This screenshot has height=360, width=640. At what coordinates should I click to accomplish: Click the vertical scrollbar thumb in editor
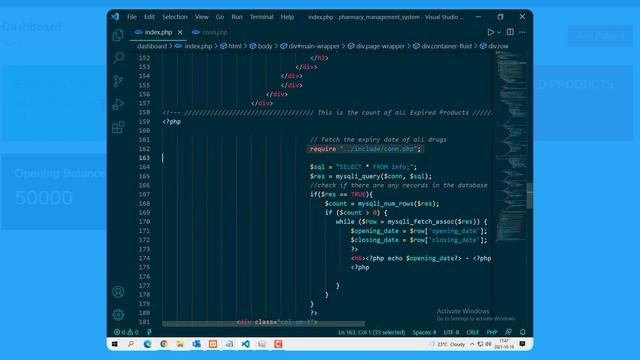[530, 196]
